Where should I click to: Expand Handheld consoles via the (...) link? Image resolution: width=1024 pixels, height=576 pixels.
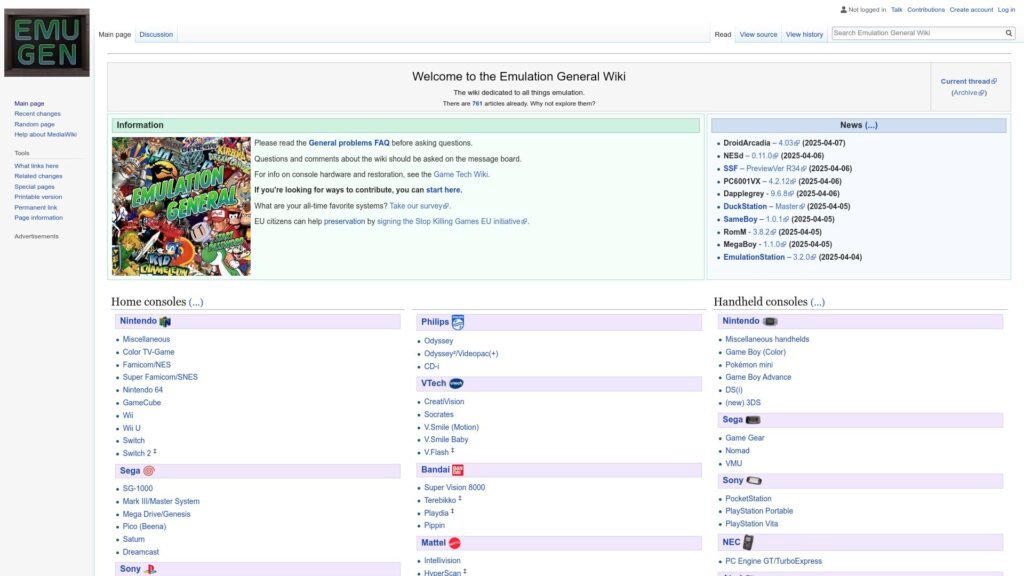click(x=817, y=302)
